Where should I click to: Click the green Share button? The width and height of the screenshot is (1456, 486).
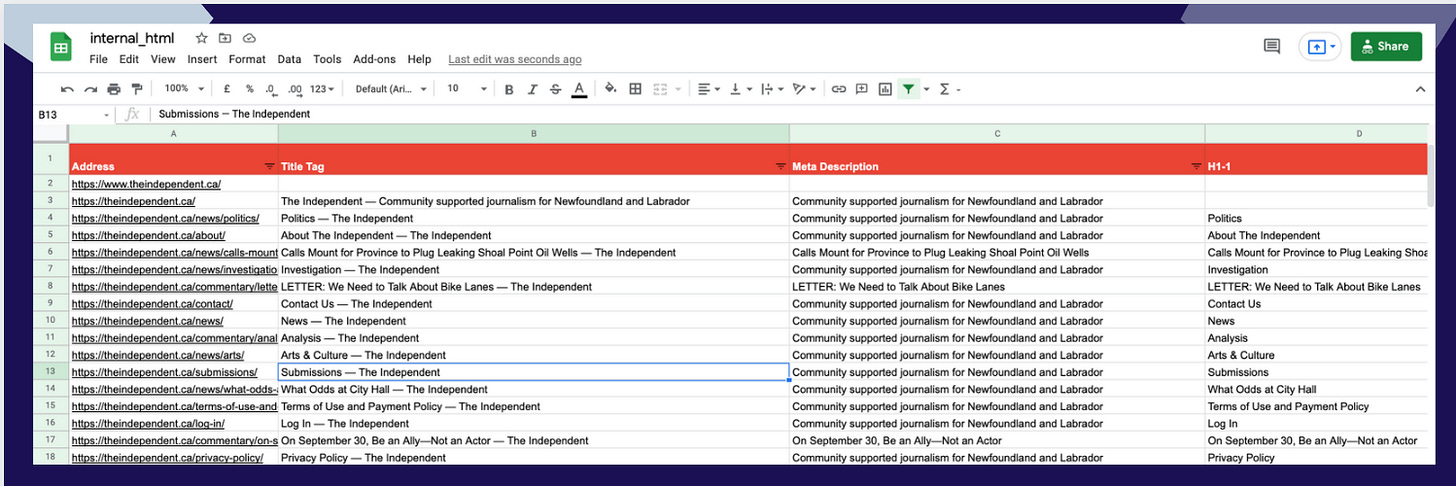tap(1386, 46)
